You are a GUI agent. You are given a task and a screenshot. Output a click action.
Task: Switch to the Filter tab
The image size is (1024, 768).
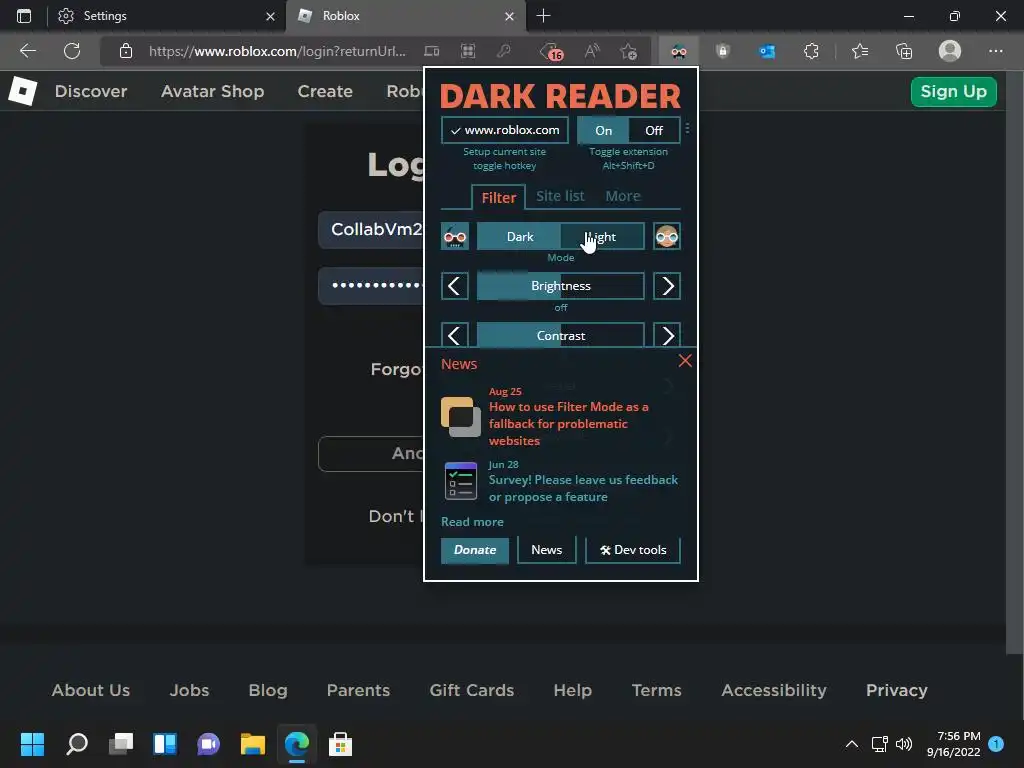pyautogui.click(x=498, y=197)
